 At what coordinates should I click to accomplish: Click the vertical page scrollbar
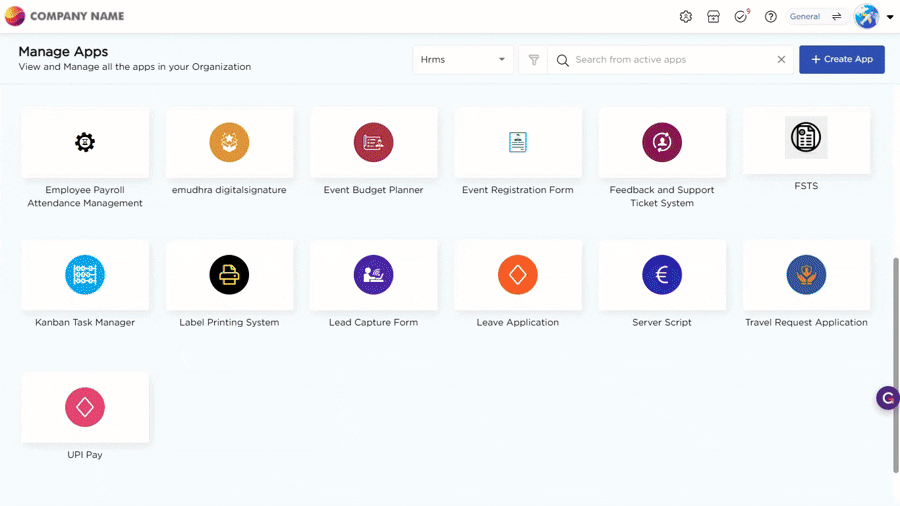tap(895, 365)
